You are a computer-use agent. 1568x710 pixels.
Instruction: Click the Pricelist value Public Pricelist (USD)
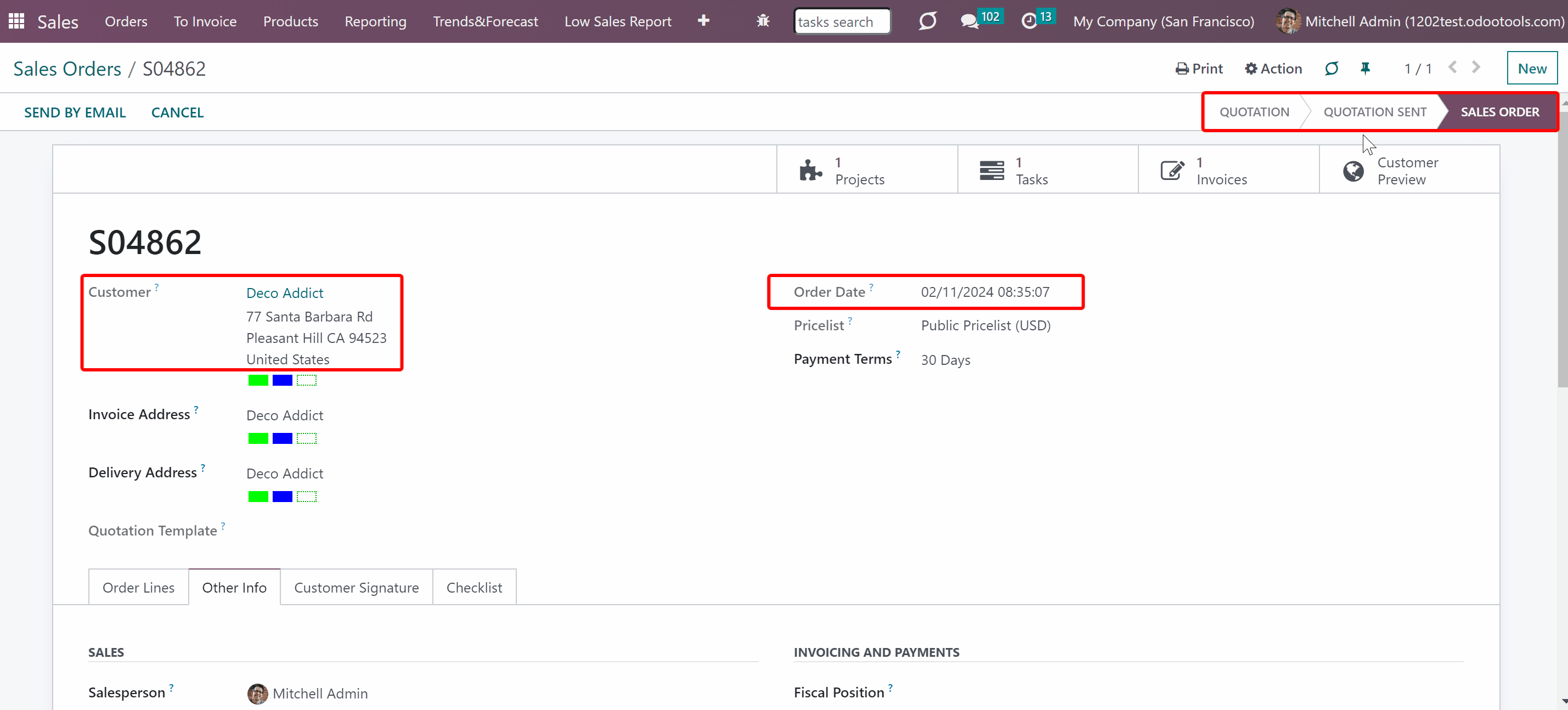tap(985, 326)
